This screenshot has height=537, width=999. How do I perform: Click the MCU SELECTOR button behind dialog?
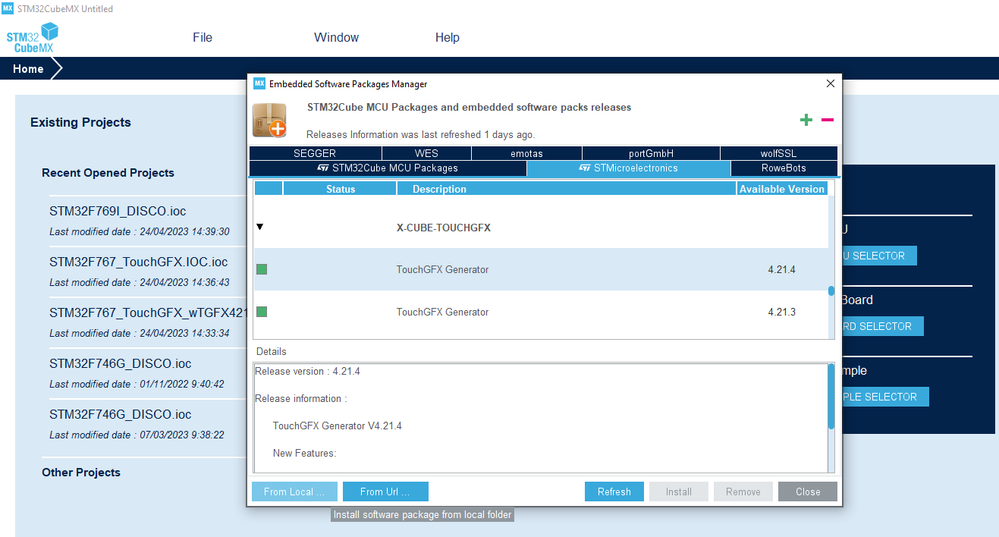[879, 255]
